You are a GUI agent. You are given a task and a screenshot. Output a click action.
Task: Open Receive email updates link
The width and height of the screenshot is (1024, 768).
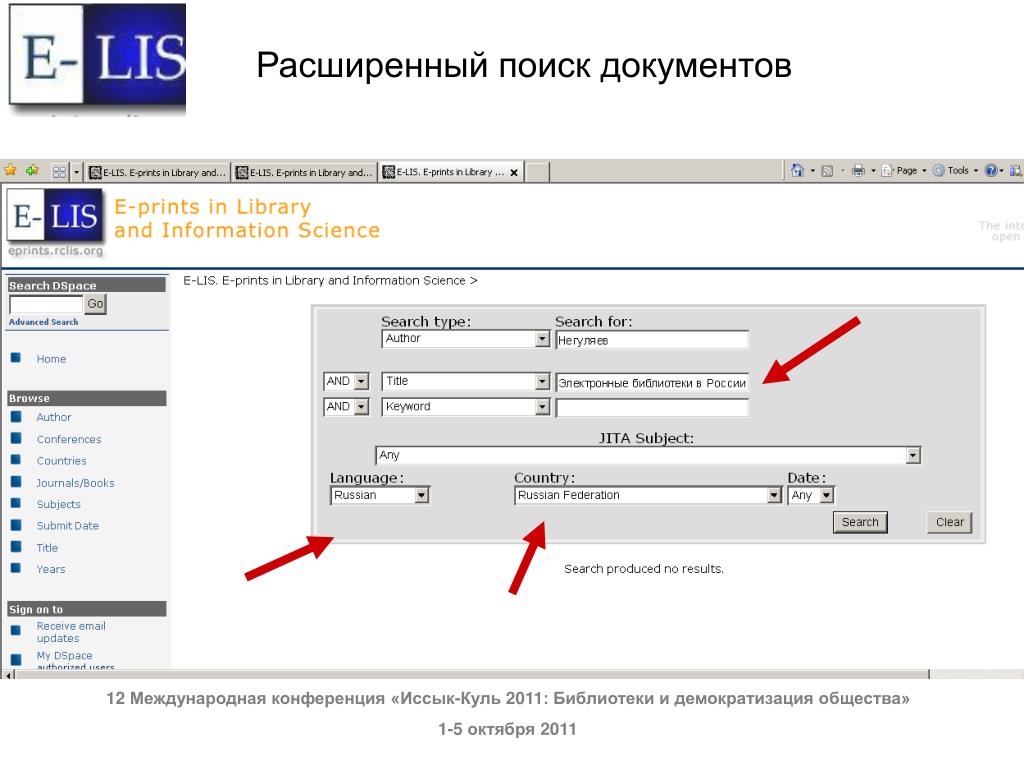tap(71, 632)
